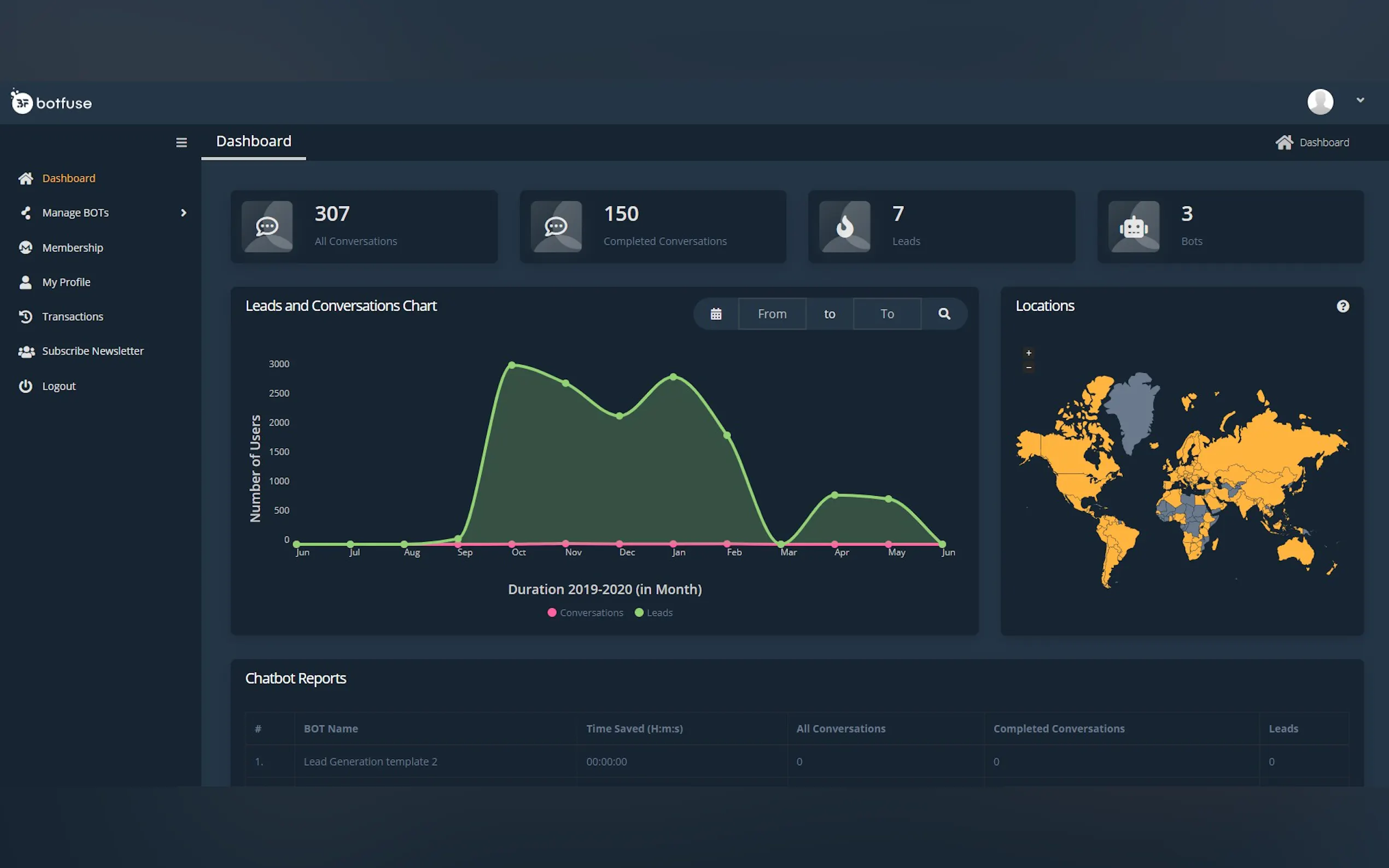Toggle the Conversations legend series

(x=586, y=613)
